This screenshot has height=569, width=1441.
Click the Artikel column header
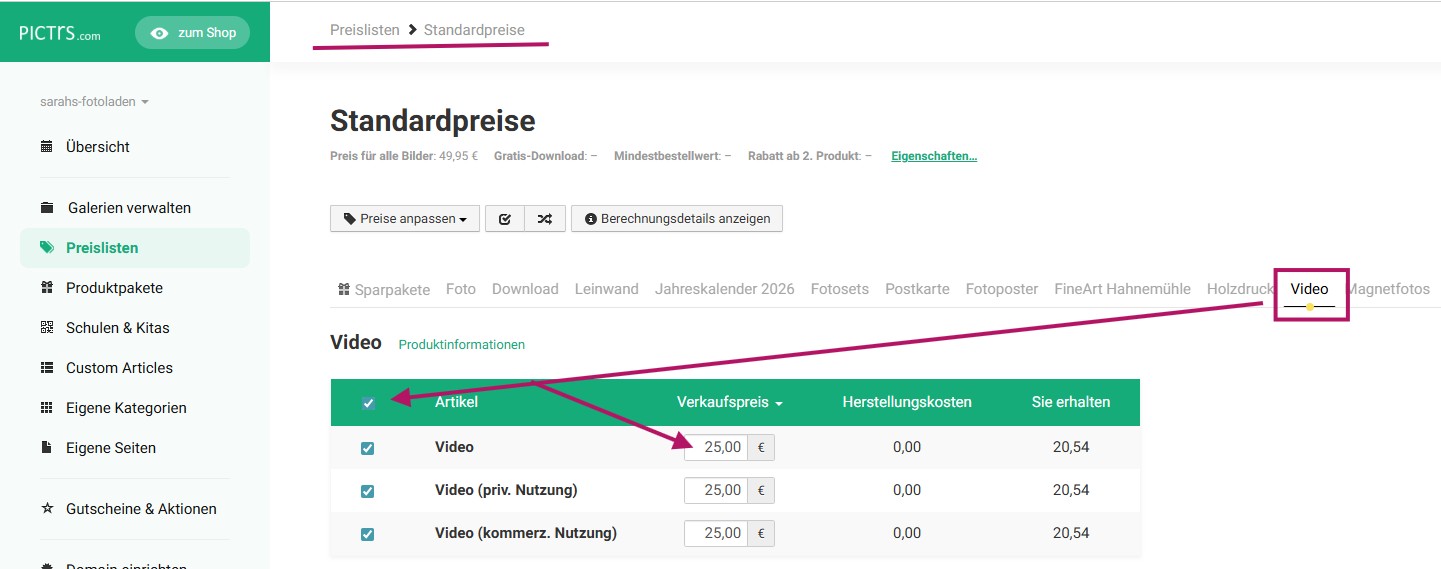[x=456, y=402]
